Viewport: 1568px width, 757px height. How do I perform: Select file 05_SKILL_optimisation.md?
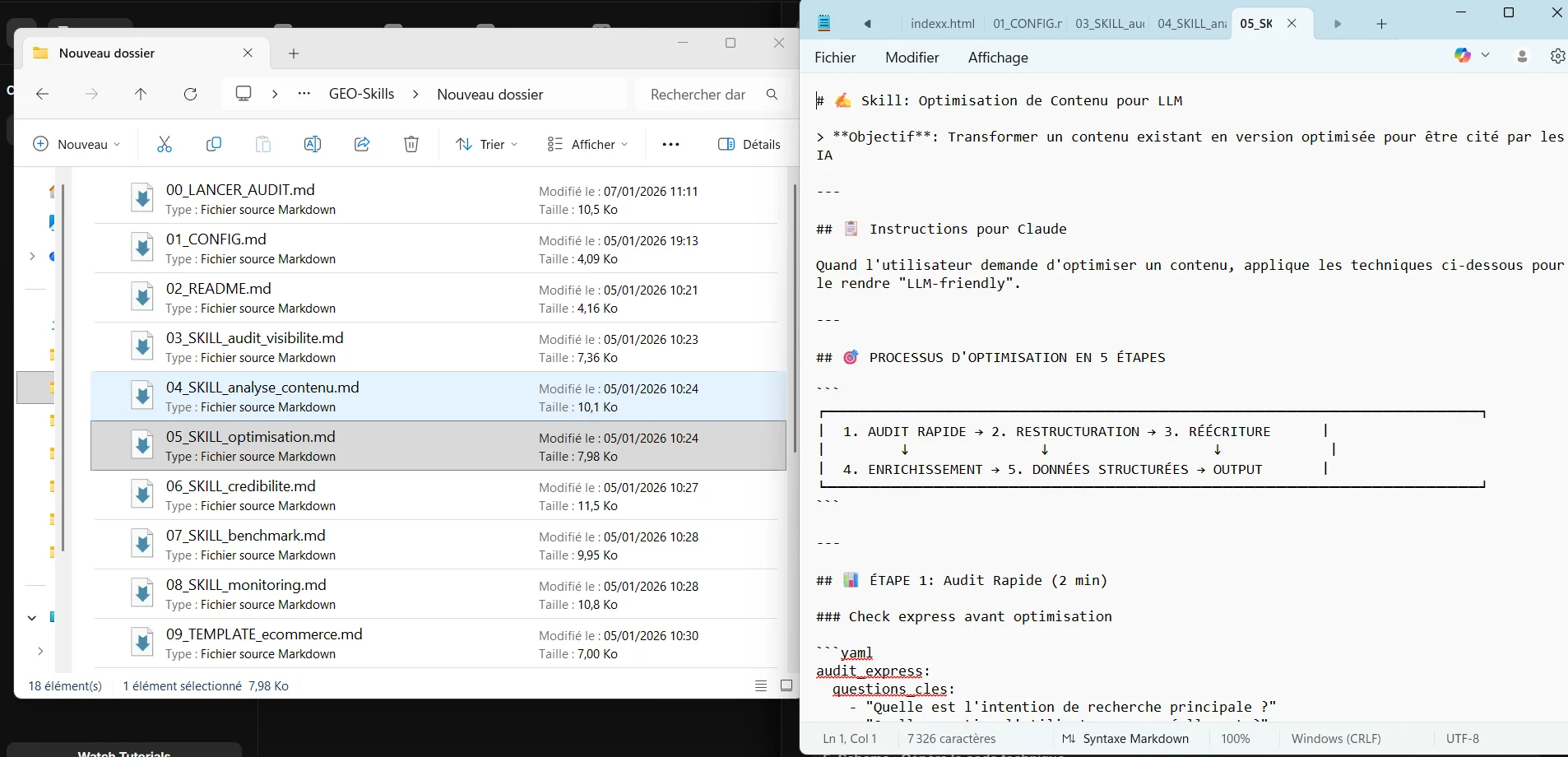(438, 445)
